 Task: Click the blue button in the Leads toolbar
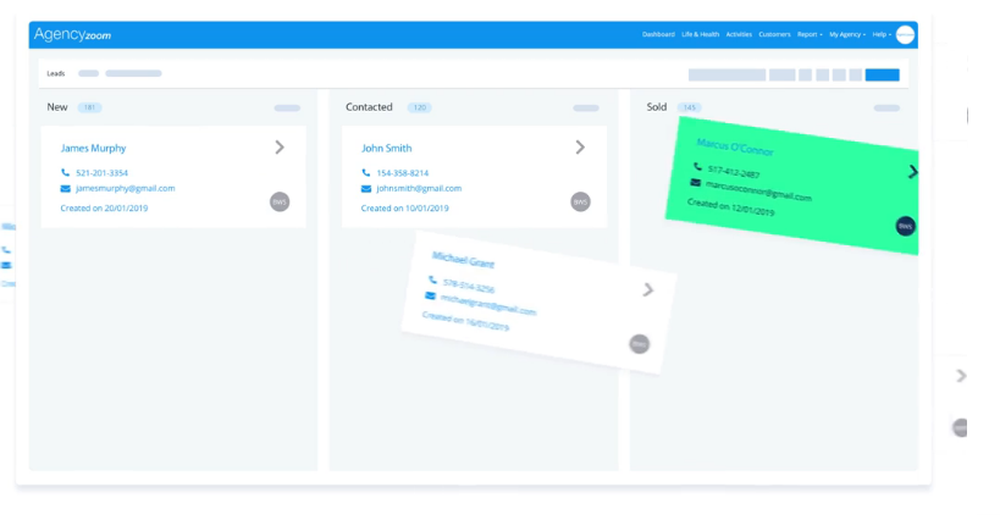point(882,75)
